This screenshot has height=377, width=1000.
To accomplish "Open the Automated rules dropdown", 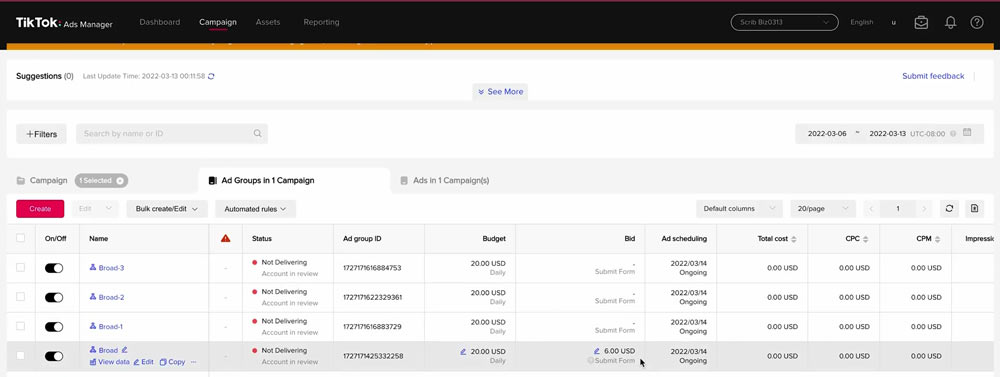I will click(256, 209).
